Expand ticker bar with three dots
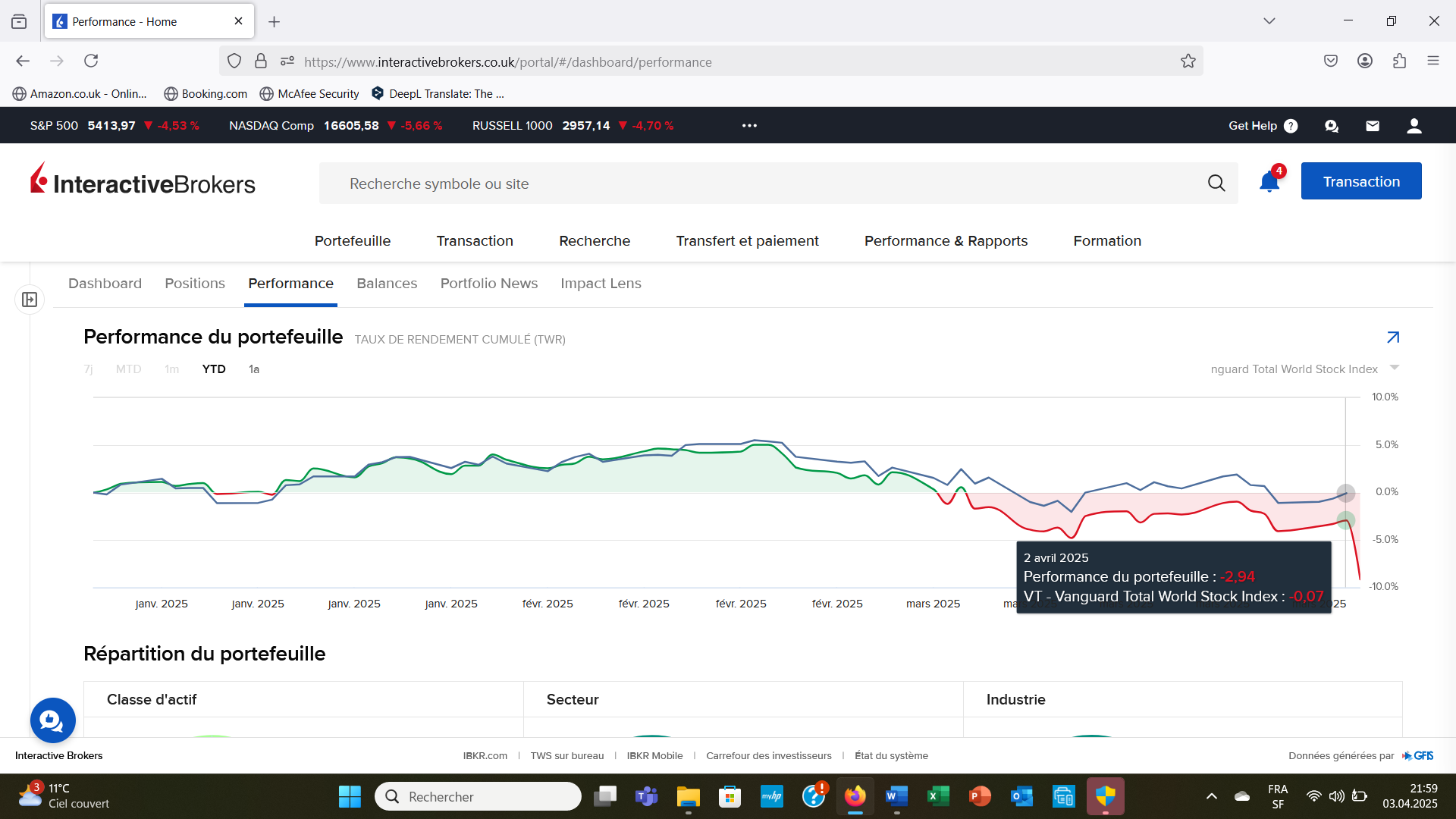 point(749,126)
